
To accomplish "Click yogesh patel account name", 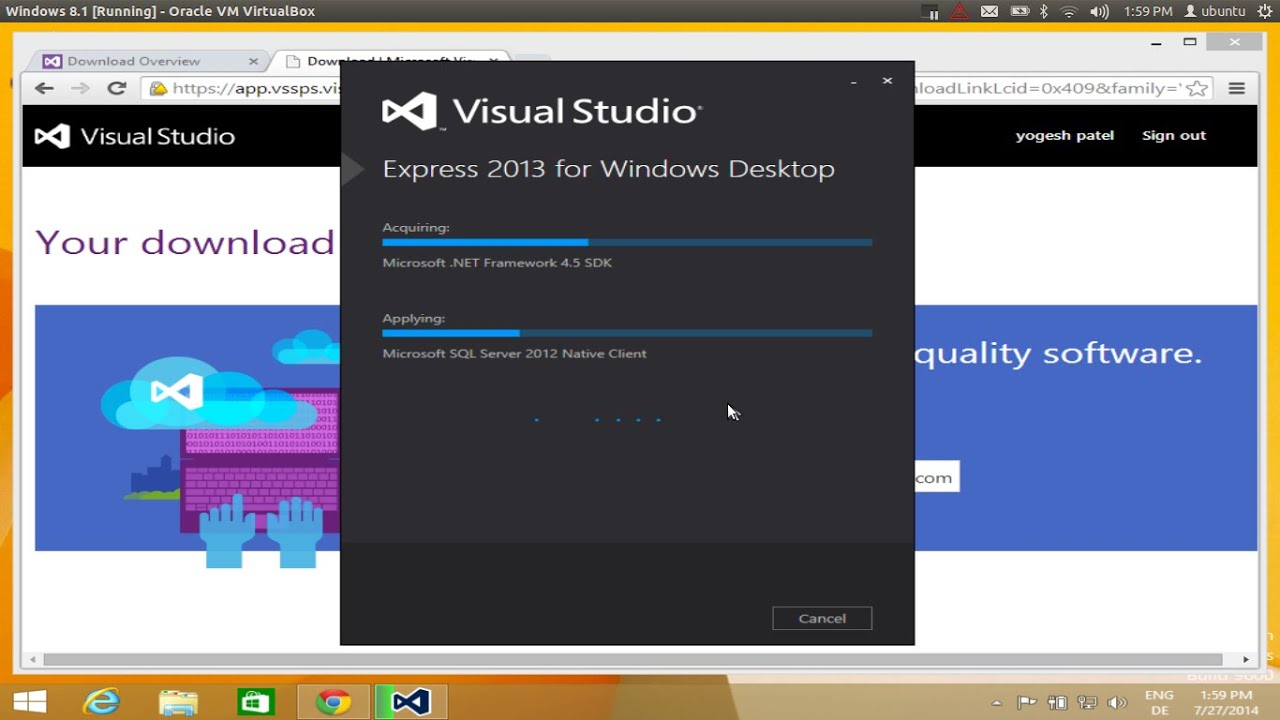I will tap(1064, 135).
